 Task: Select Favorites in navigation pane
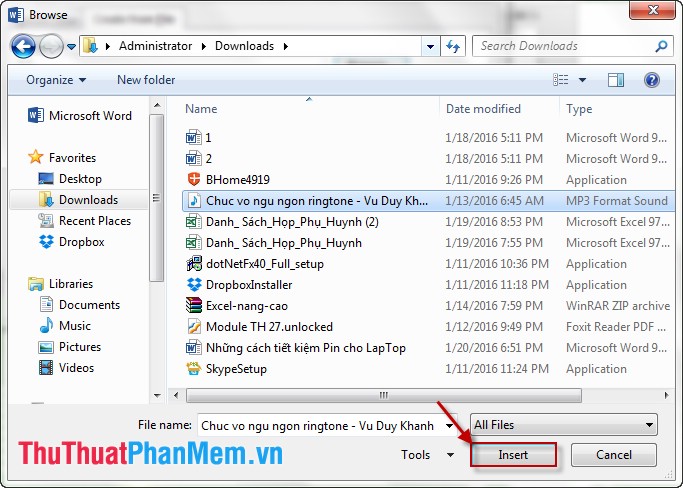pyautogui.click(x=62, y=157)
